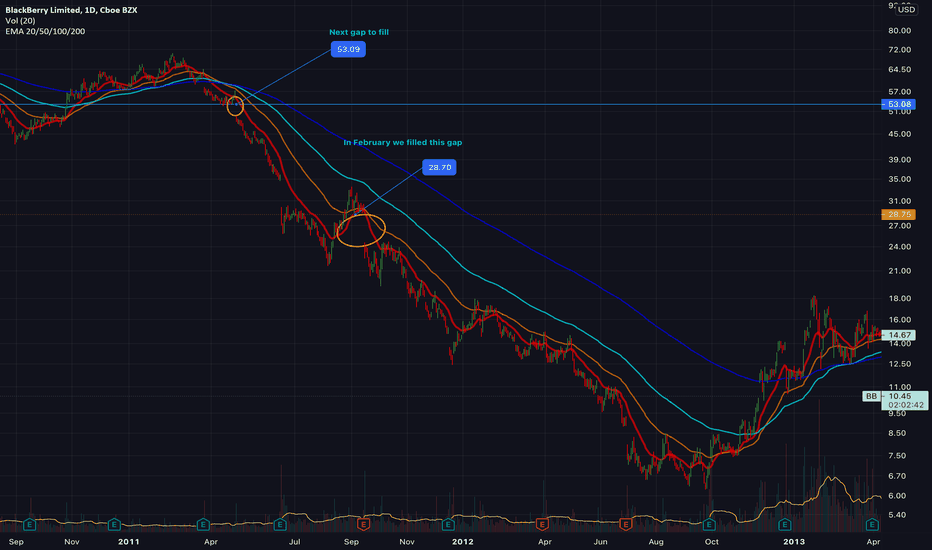
Task: Click the BlackBerry Limited symbol title
Action: tap(71, 10)
